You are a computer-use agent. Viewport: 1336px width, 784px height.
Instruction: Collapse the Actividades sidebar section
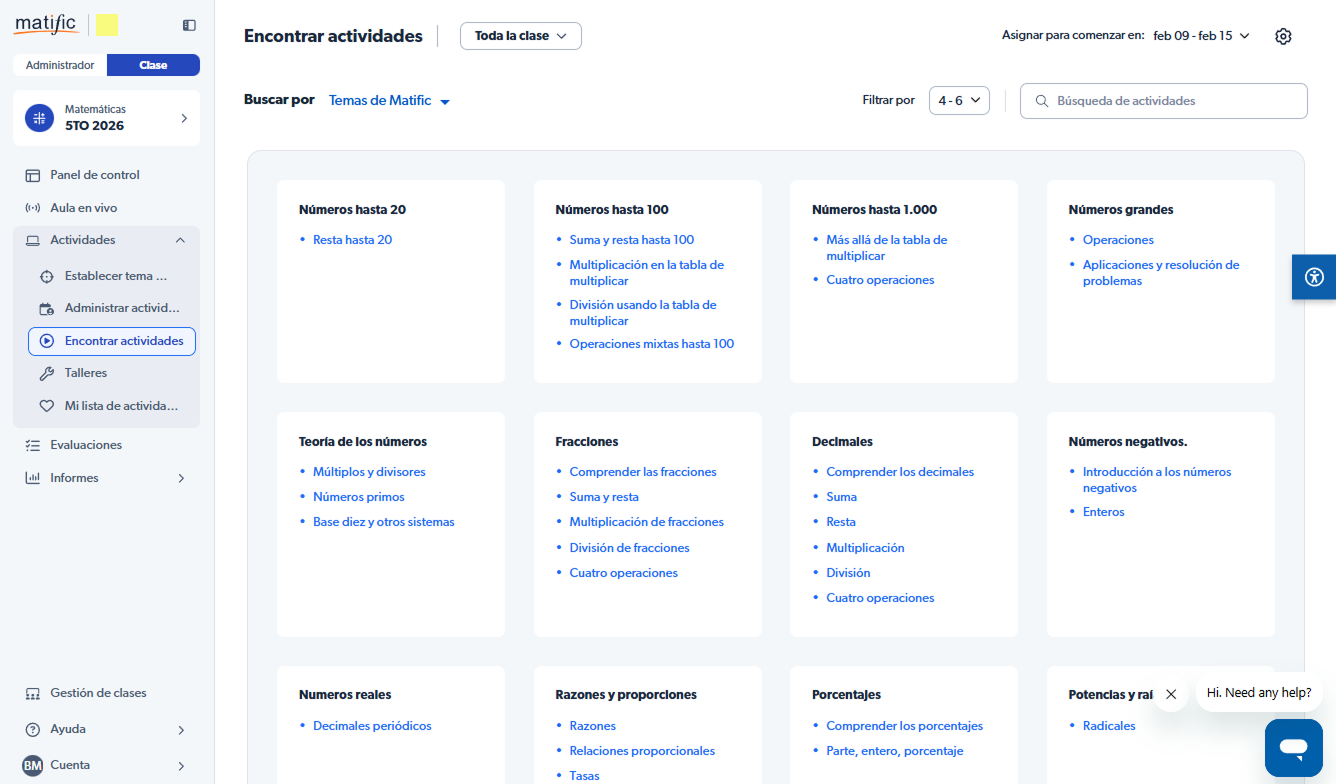pyautogui.click(x=180, y=240)
